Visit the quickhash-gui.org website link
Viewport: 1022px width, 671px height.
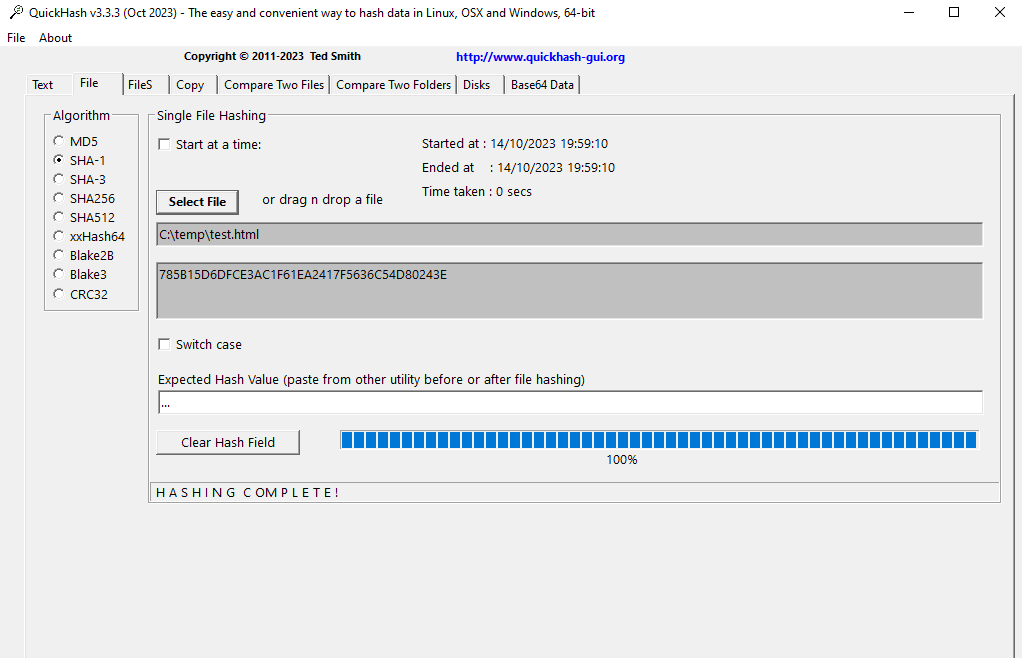[540, 57]
